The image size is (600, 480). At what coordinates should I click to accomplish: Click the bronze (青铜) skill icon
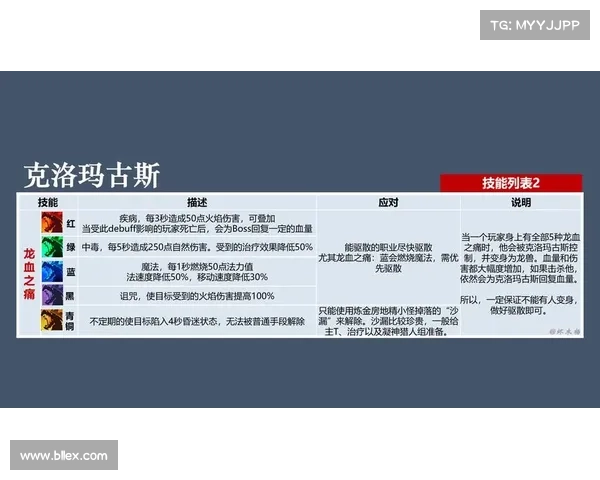49,321
